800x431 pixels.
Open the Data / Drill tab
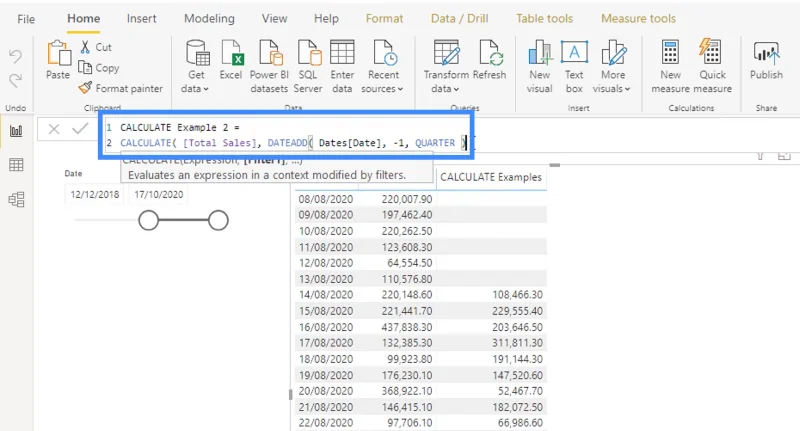(x=459, y=19)
